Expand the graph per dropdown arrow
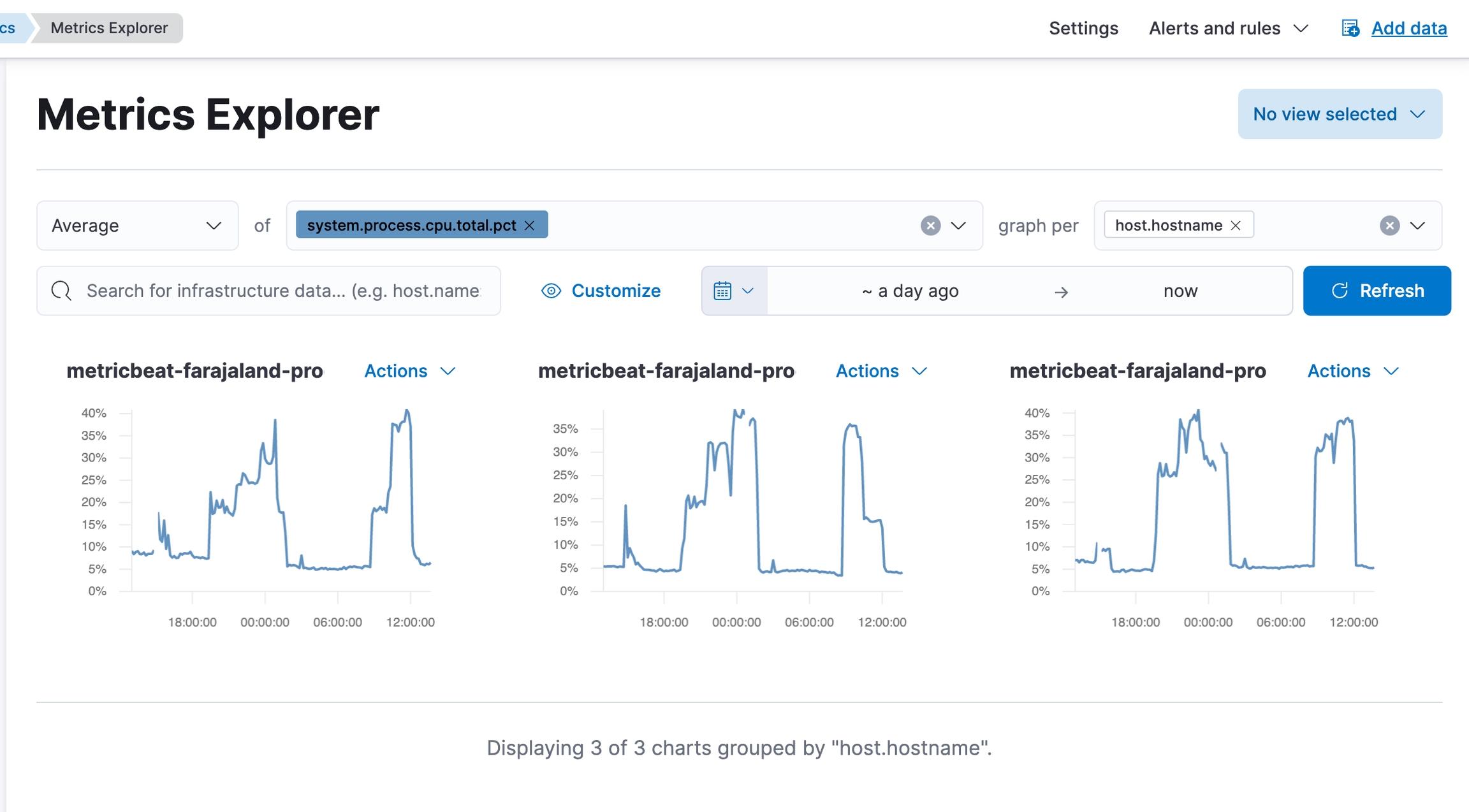The width and height of the screenshot is (1469, 812). [1417, 226]
